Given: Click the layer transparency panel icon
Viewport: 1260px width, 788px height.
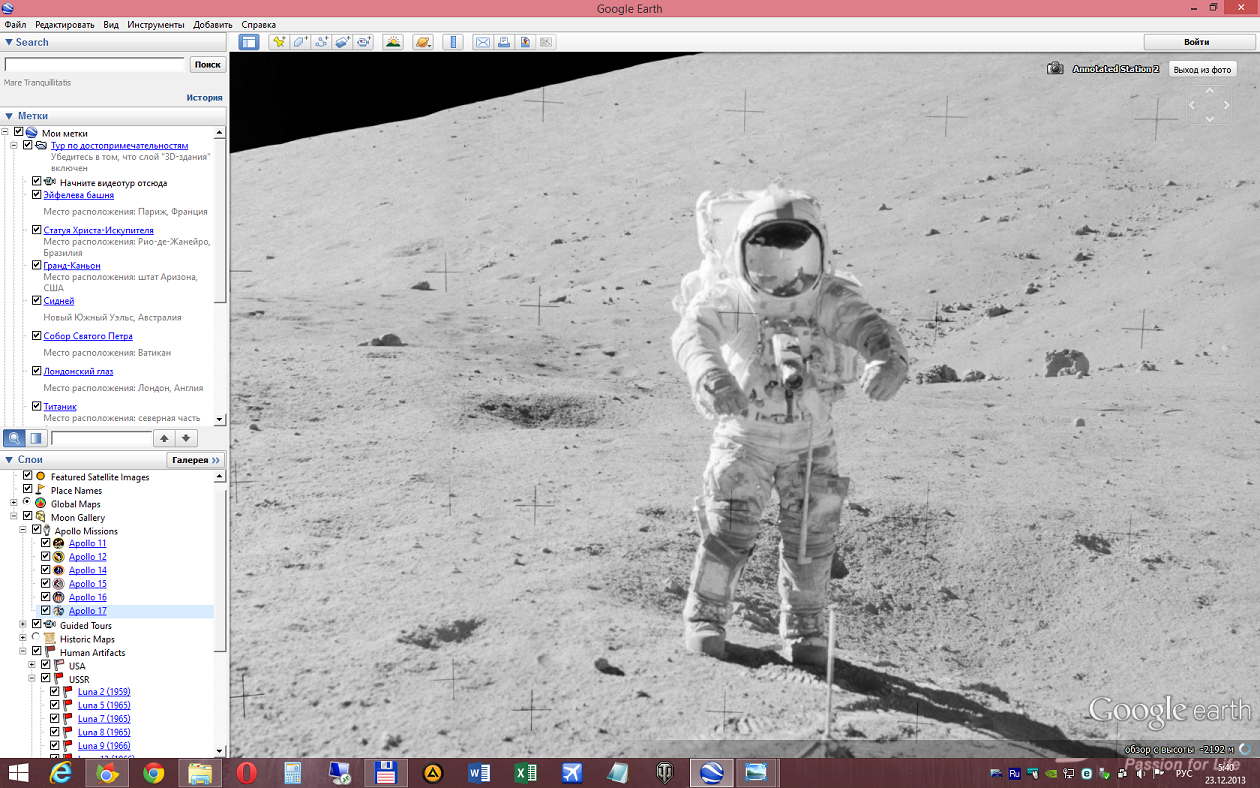Looking at the screenshot, I should (x=36, y=438).
